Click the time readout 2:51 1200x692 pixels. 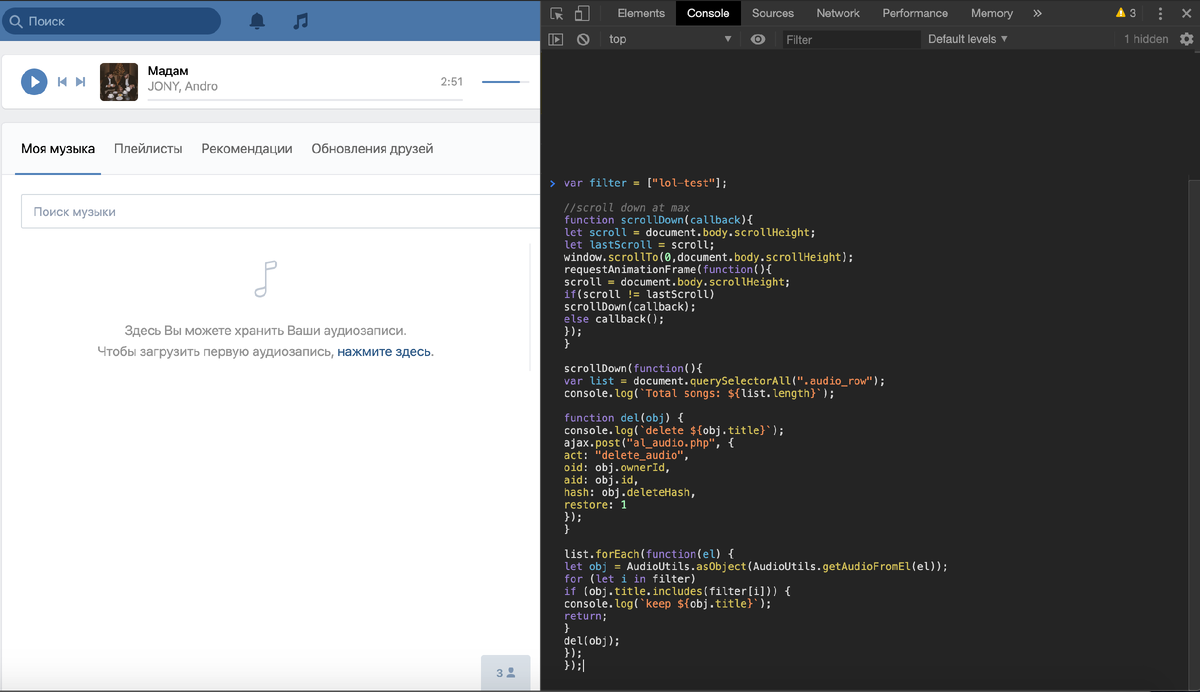[452, 82]
